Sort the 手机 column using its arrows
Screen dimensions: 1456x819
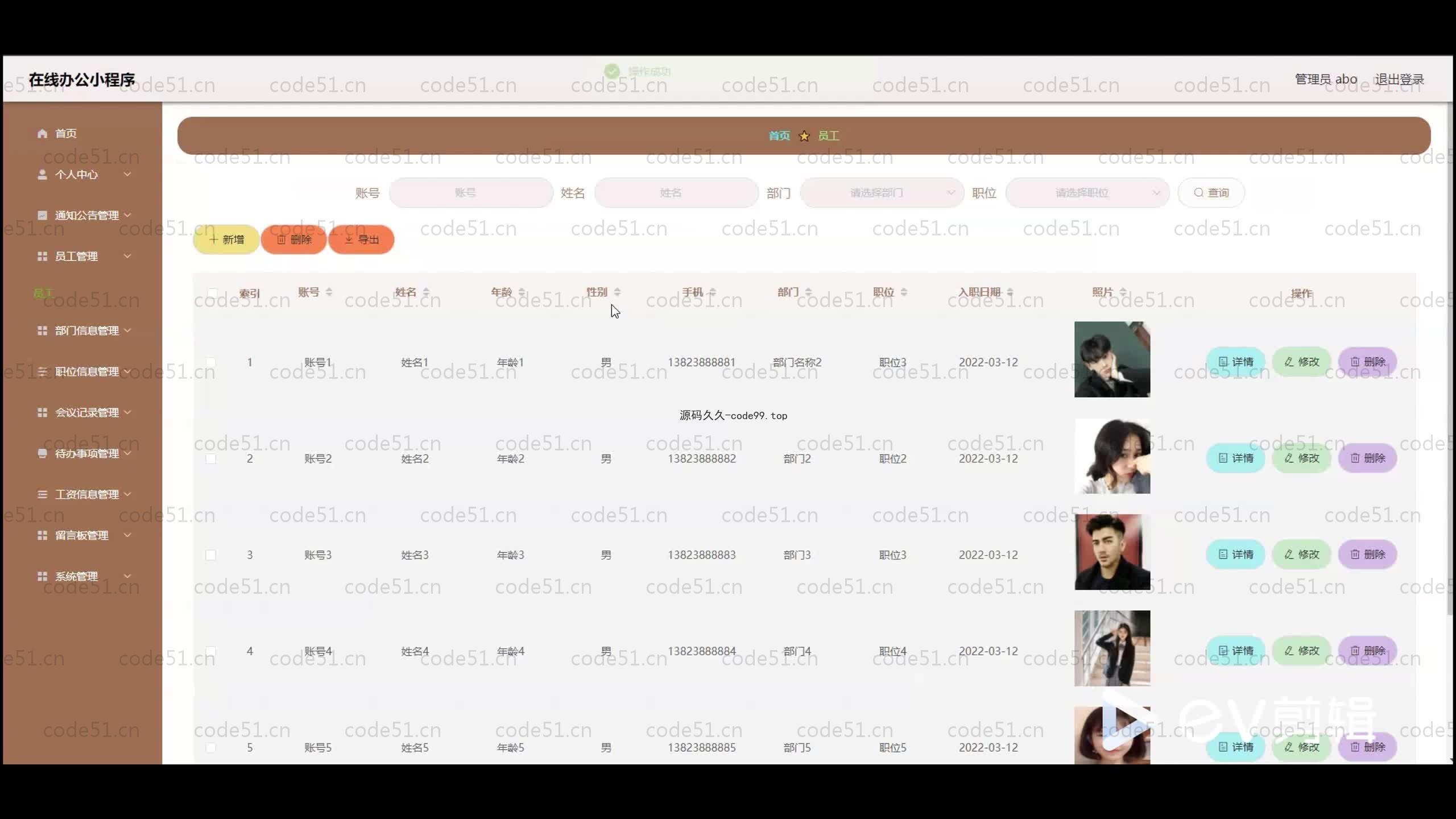pyautogui.click(x=713, y=292)
